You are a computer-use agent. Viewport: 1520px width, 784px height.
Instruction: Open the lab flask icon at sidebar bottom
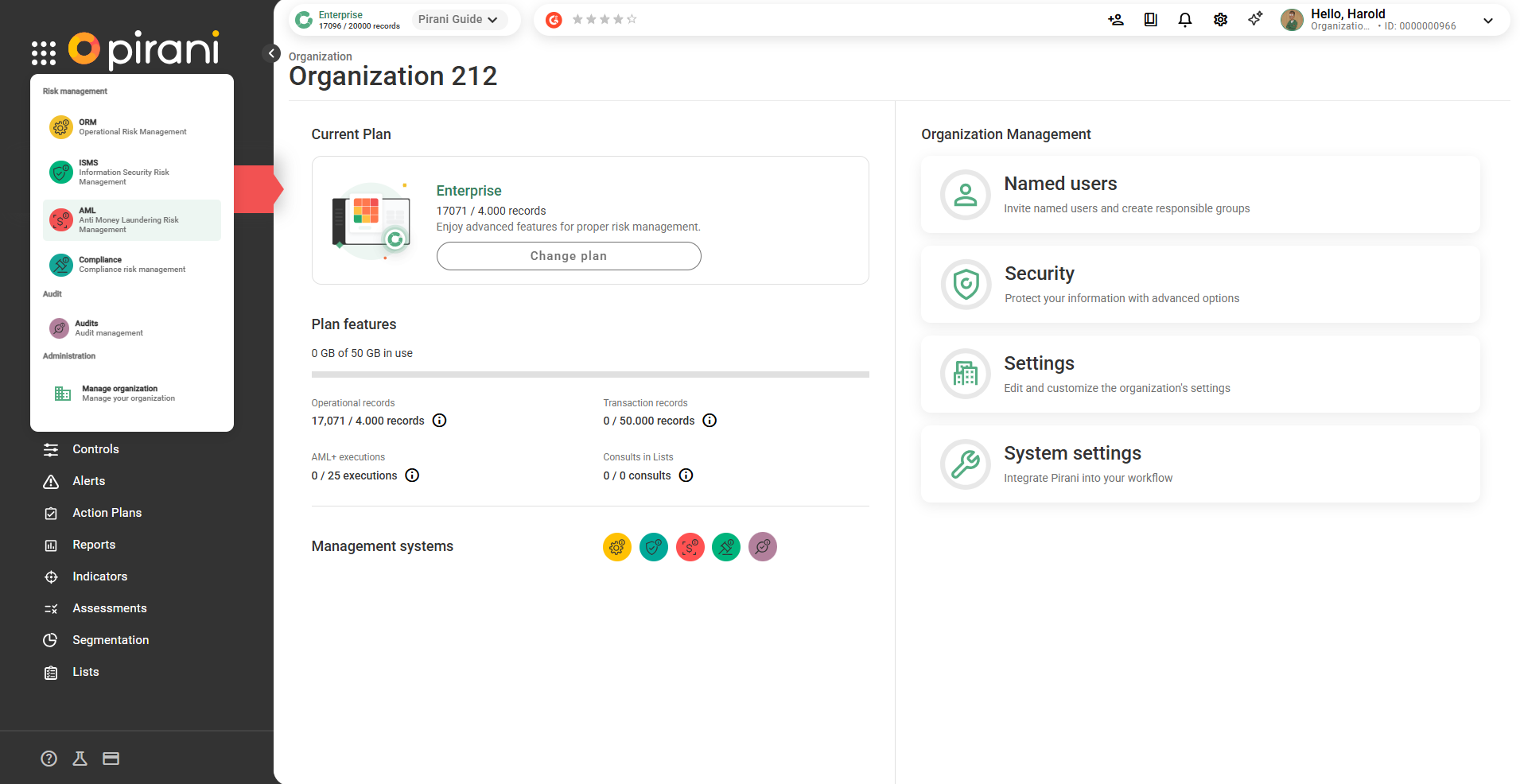click(x=80, y=759)
